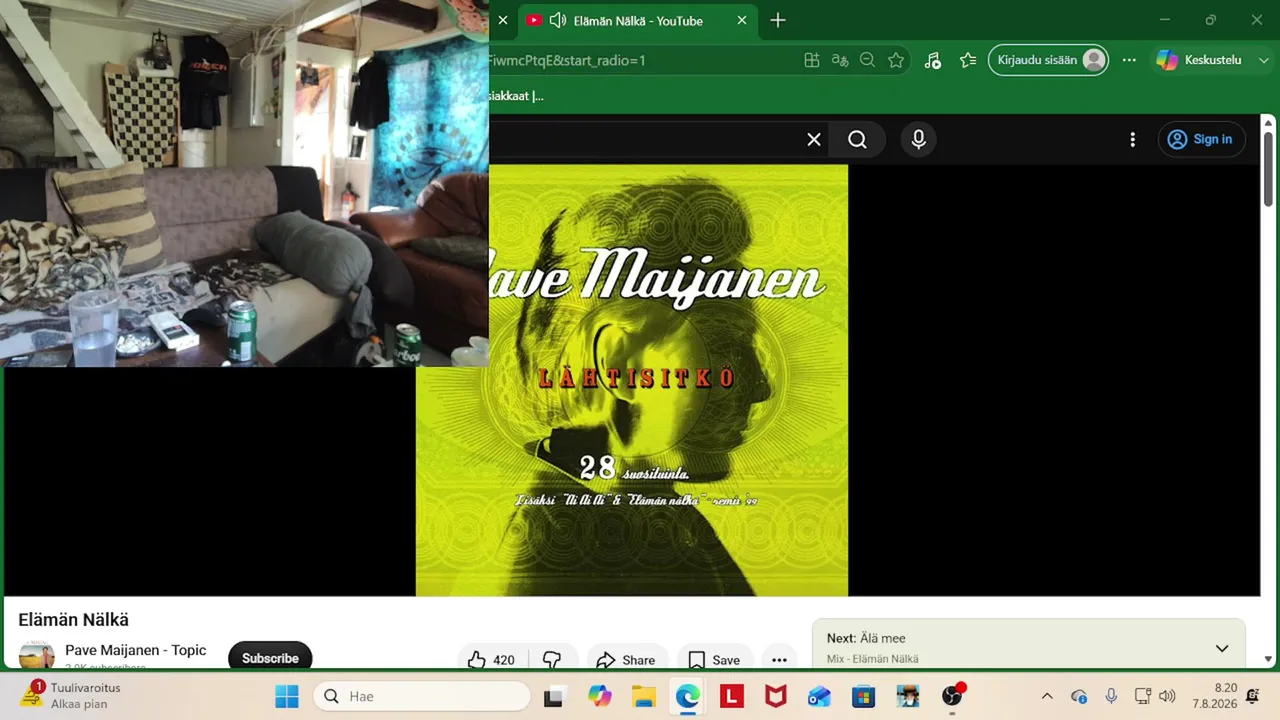Viewport: 1280px width, 720px height.
Task: Click the zoom out magnifier in address bar
Action: (868, 60)
